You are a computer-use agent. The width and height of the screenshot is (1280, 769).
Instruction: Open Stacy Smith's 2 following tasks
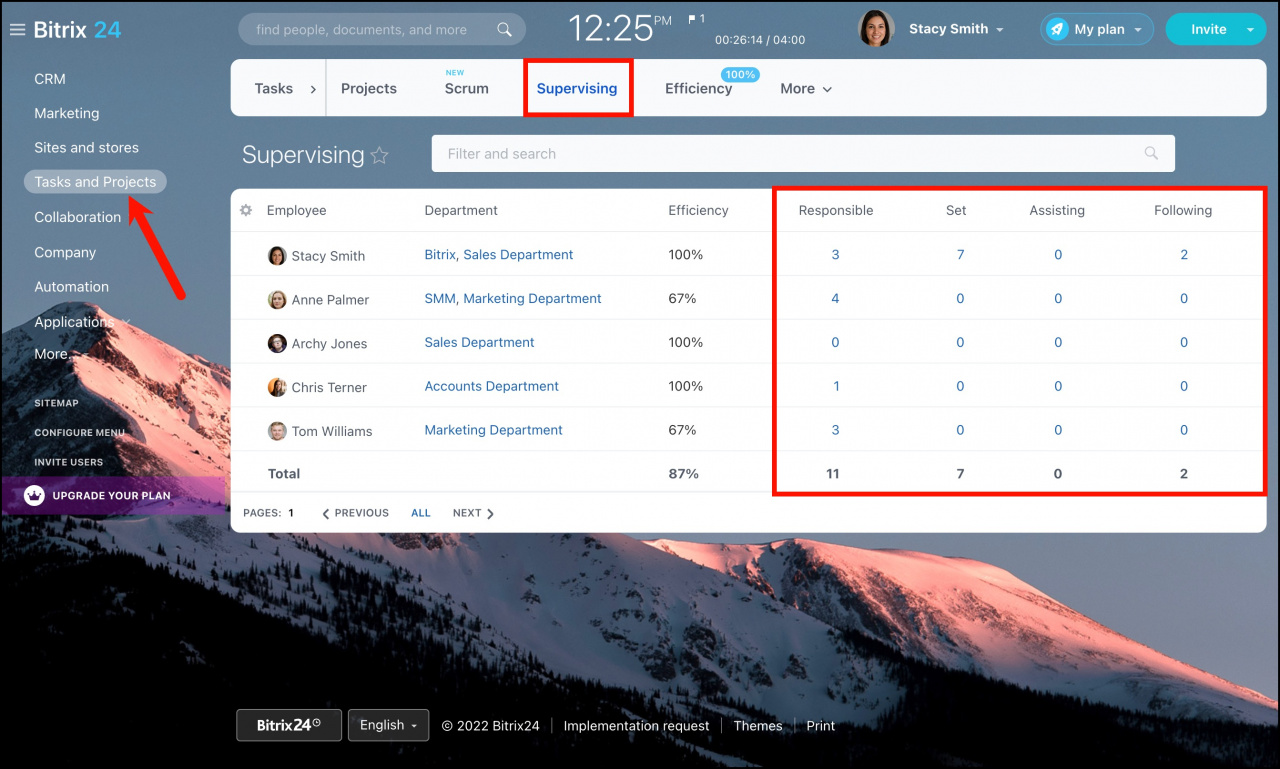tap(1184, 255)
